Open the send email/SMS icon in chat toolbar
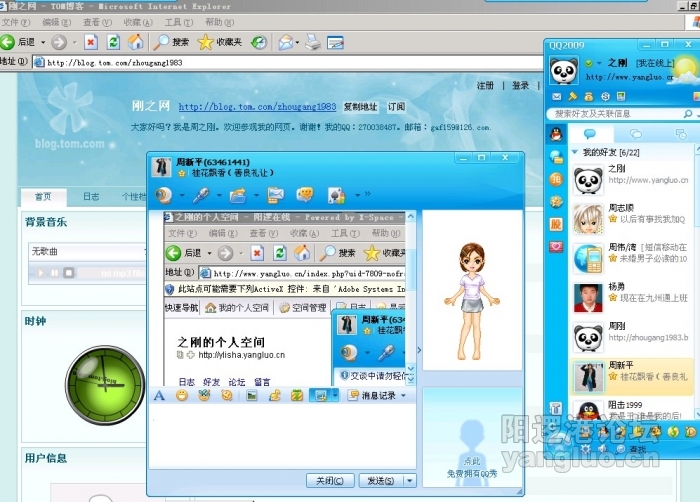The height and width of the screenshot is (502, 700). click(x=275, y=195)
